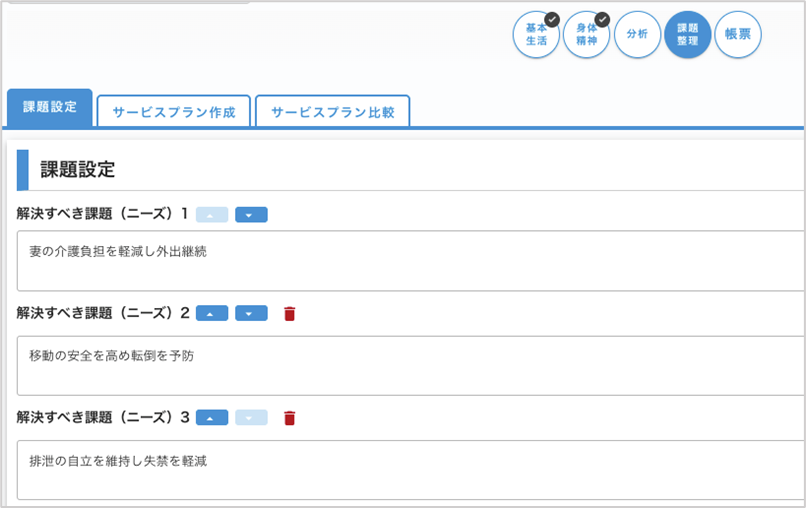Go to the 分析 step
The width and height of the screenshot is (806, 508).
pyautogui.click(x=637, y=35)
